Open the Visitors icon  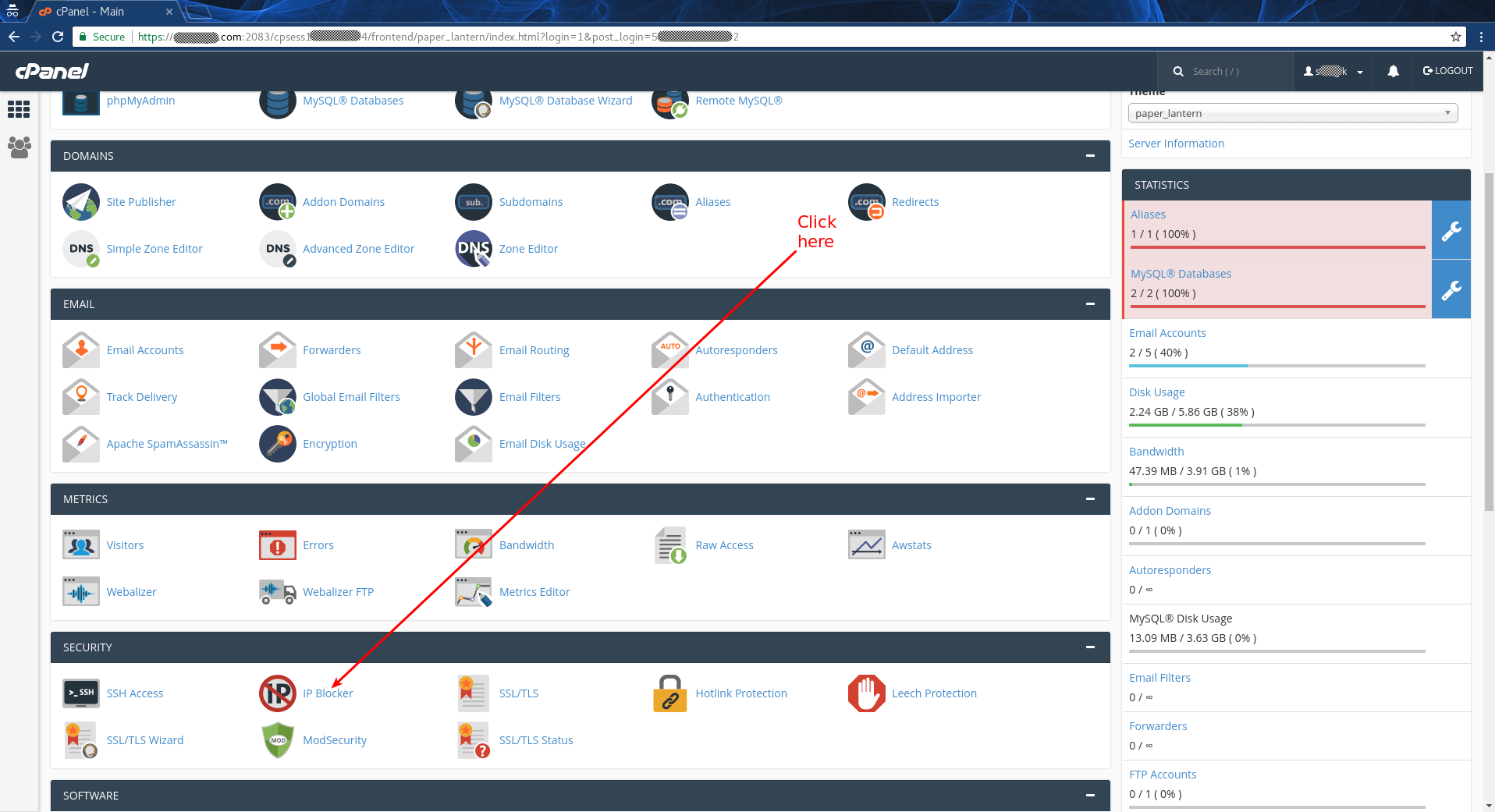pyautogui.click(x=81, y=545)
